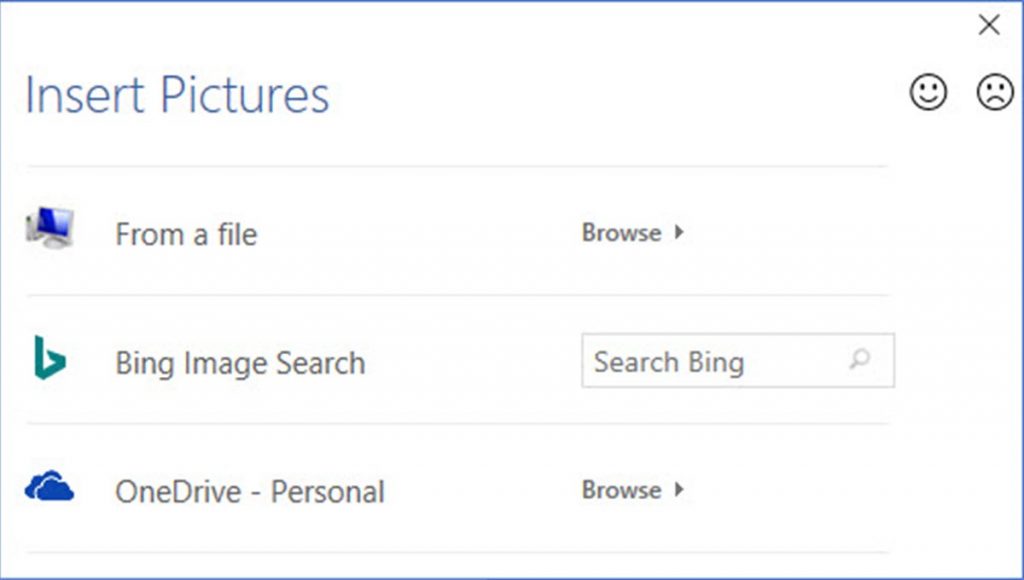Click the blue OneDrive cloud icon
Image resolution: width=1024 pixels, height=580 pixels.
51,486
